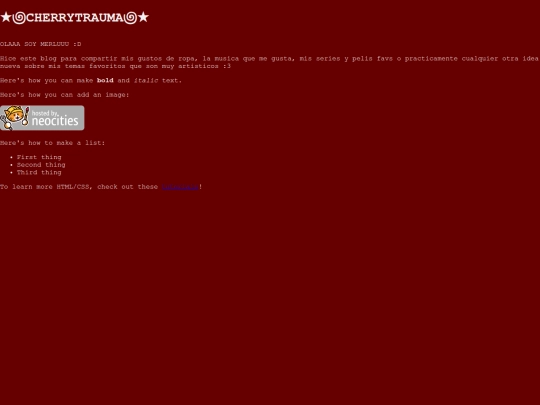Click the 'hosted by neocities' badge image
The image size is (540, 405).
pyautogui.click(x=42, y=118)
